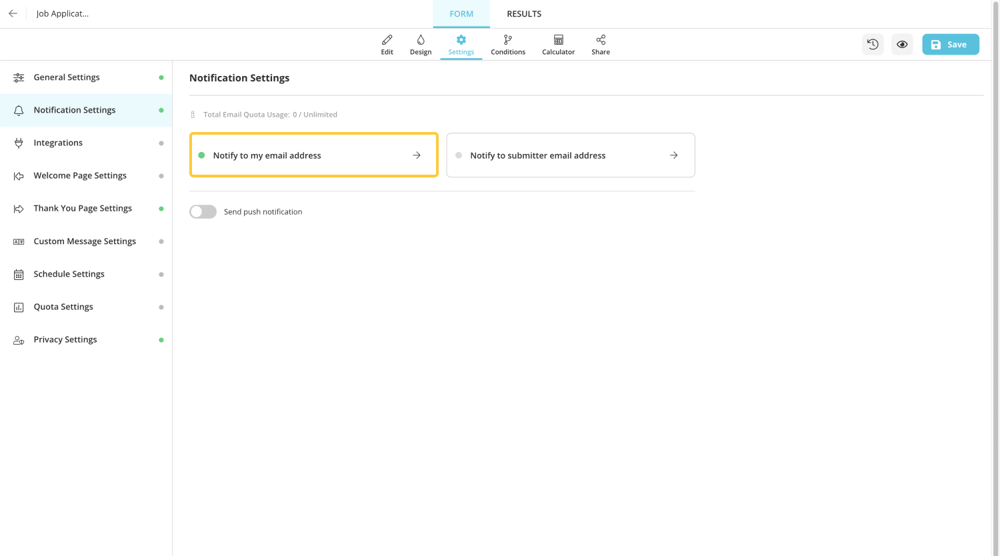Switch to the FORM tab
The width and height of the screenshot is (1000, 556).
(x=461, y=14)
